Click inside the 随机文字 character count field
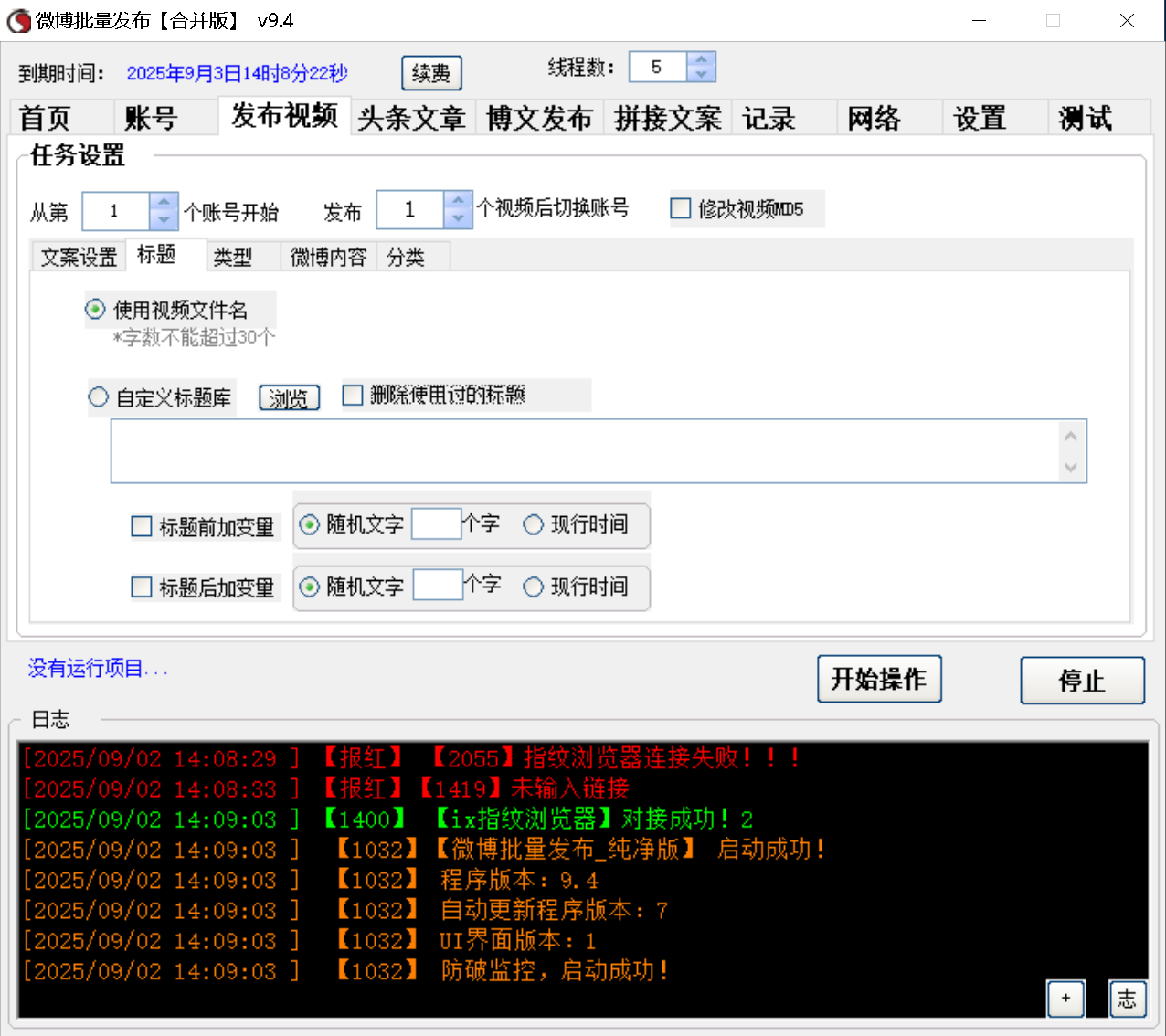 tap(437, 524)
